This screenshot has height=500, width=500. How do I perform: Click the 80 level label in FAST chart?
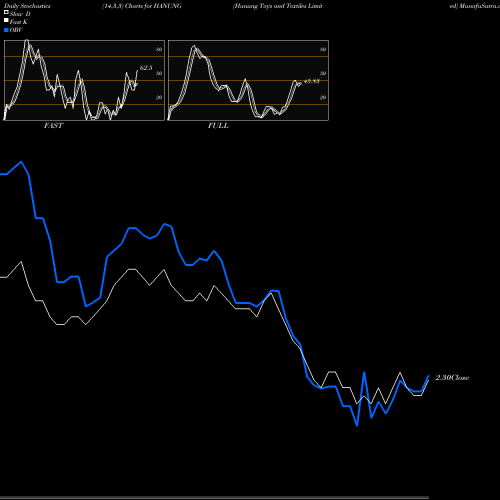coord(159,49)
